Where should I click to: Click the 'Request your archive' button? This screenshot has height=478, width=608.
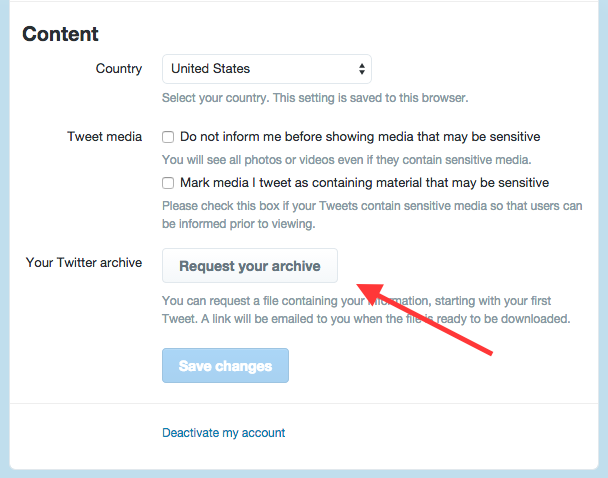[250, 266]
